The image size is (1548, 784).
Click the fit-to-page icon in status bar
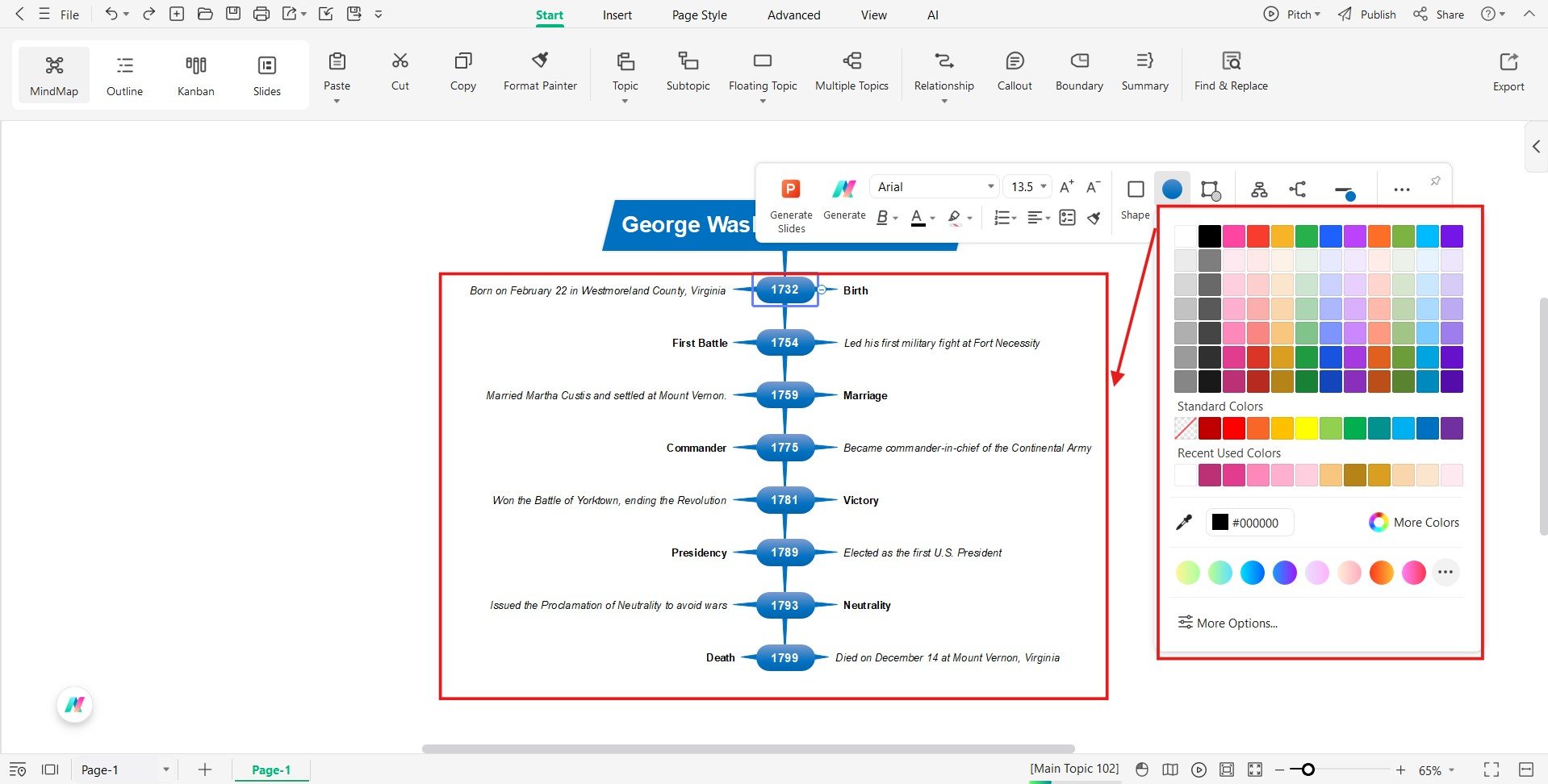coord(1227,769)
